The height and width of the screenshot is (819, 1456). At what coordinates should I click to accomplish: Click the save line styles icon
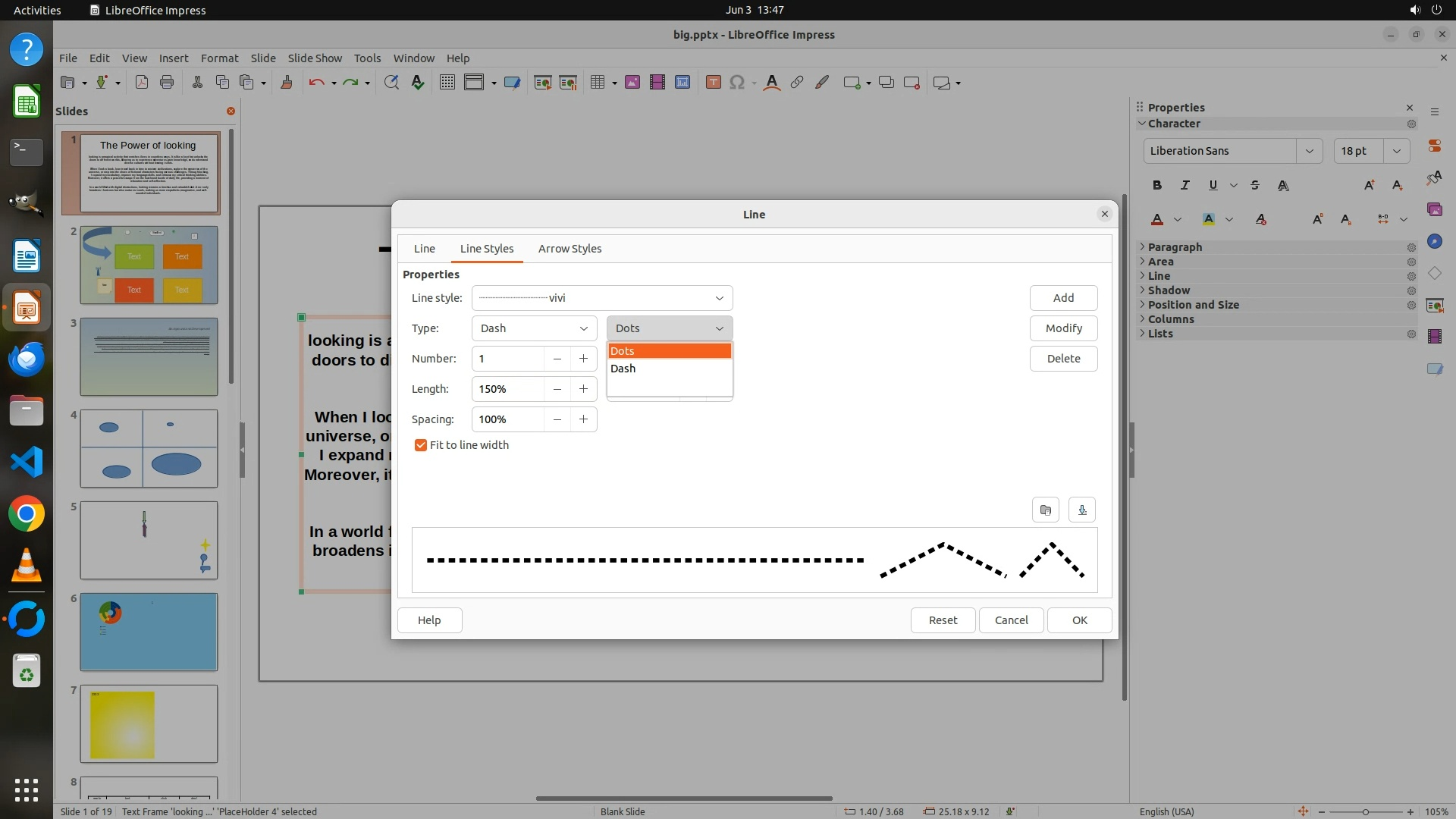coord(1082,510)
